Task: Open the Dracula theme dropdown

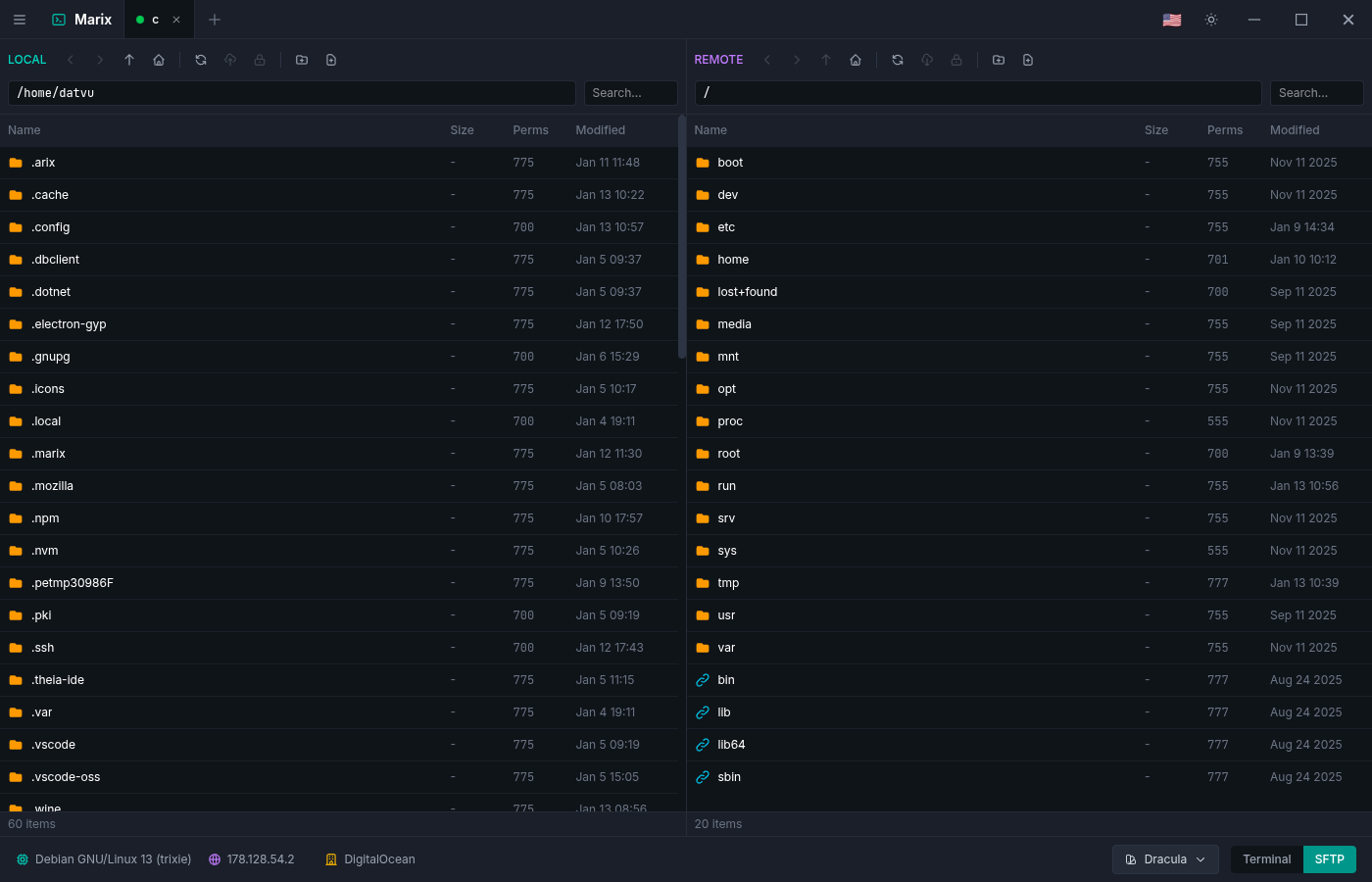Action: pos(1165,859)
